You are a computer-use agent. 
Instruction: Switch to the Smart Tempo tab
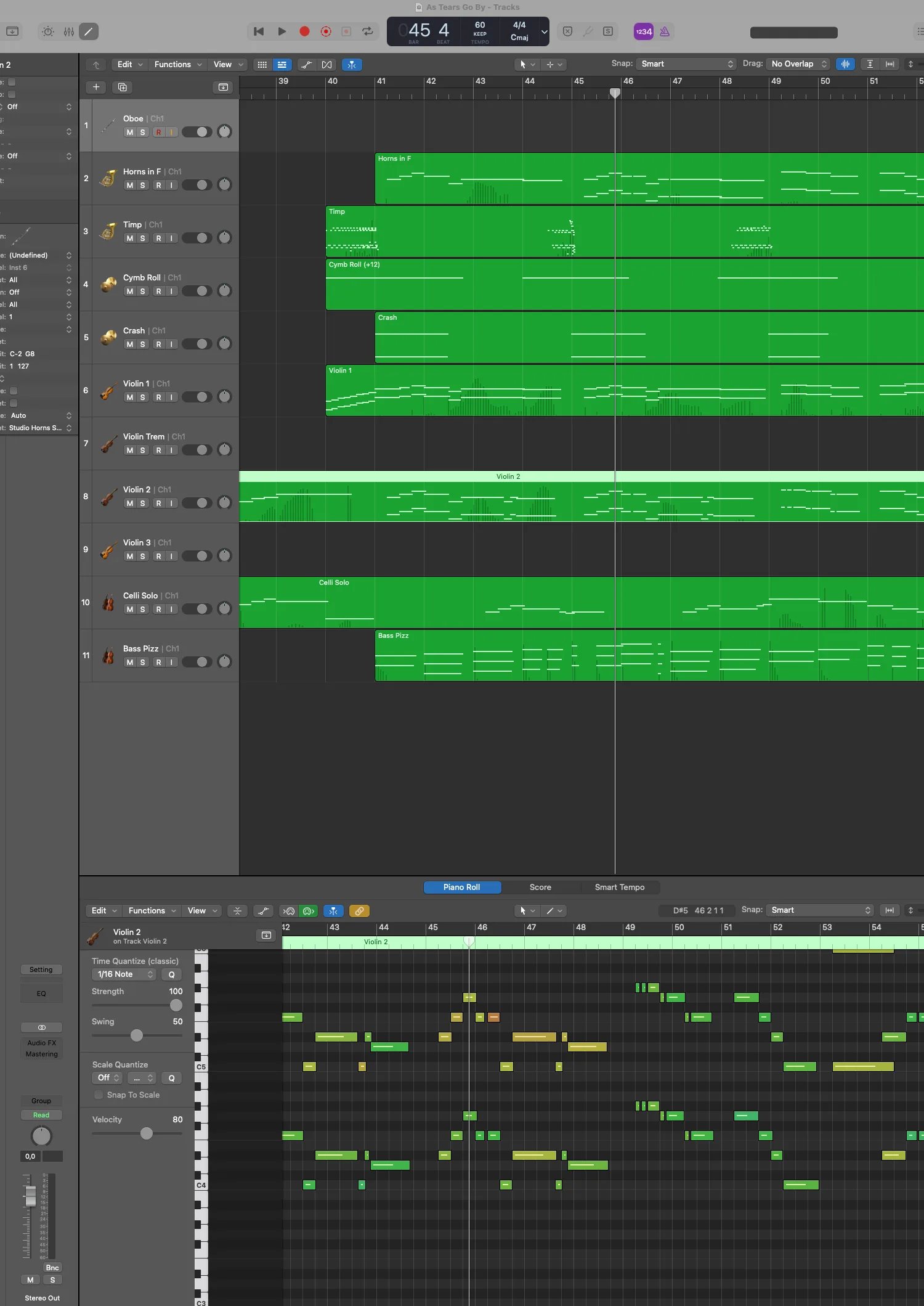click(620, 887)
